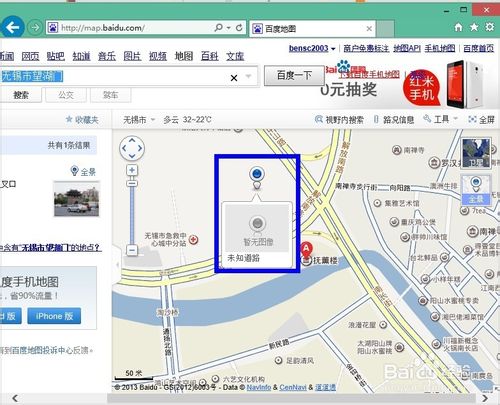Screen dimensions: 500x405
Task: Open the 网页 navigation link
Action: point(30,56)
